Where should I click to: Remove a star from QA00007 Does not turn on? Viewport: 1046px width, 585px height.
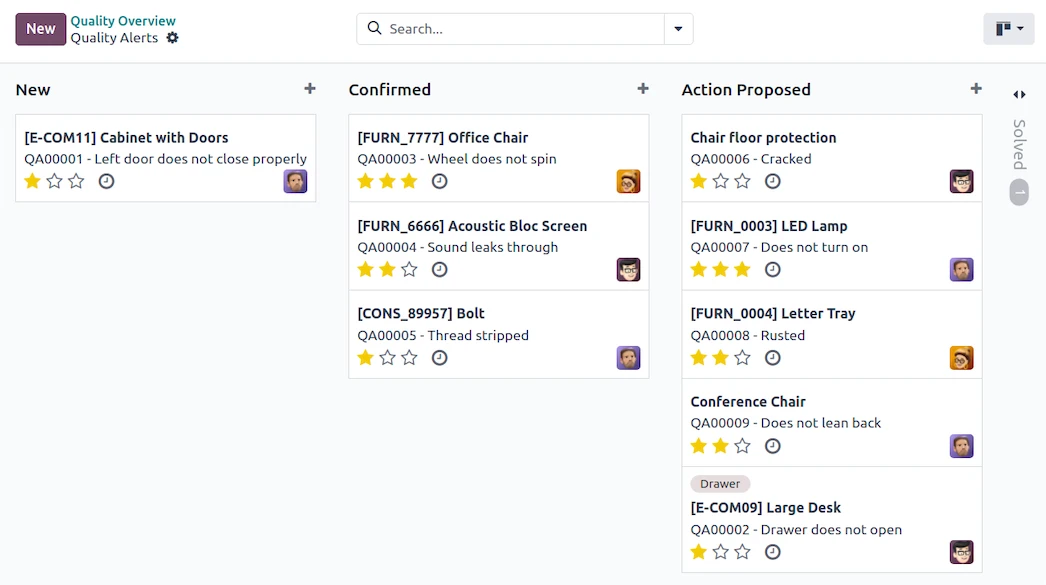[x=720, y=269]
